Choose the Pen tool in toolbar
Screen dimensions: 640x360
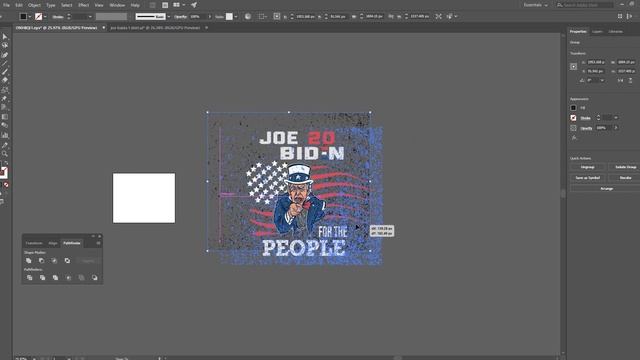pos(5,55)
